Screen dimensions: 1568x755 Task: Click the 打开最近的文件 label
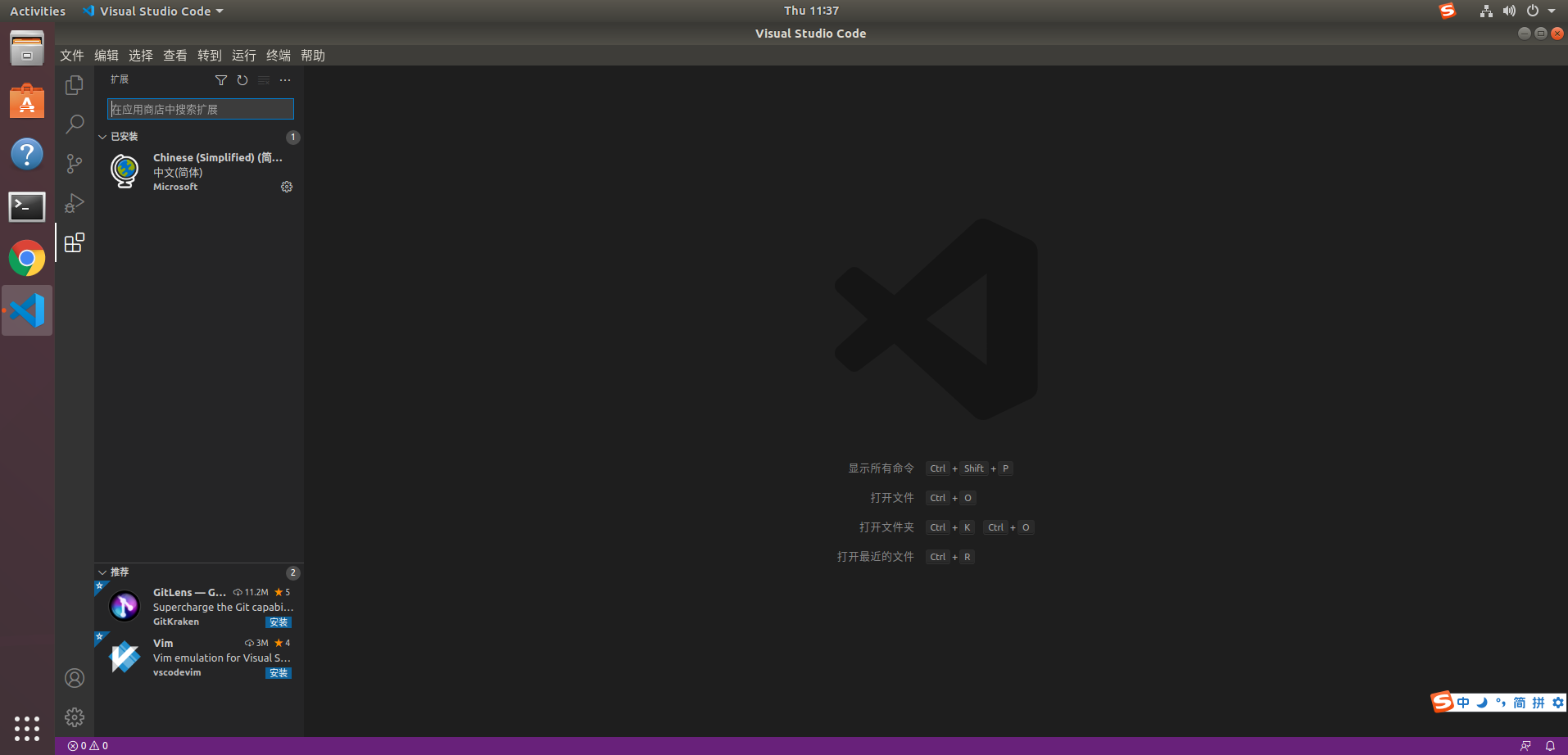[875, 557]
